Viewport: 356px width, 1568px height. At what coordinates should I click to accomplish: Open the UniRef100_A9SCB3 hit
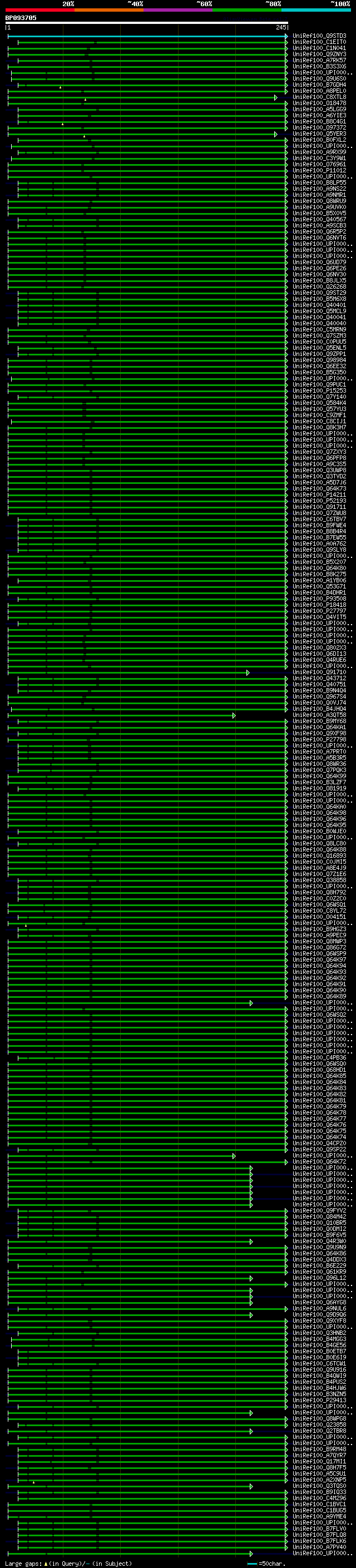click(319, 226)
